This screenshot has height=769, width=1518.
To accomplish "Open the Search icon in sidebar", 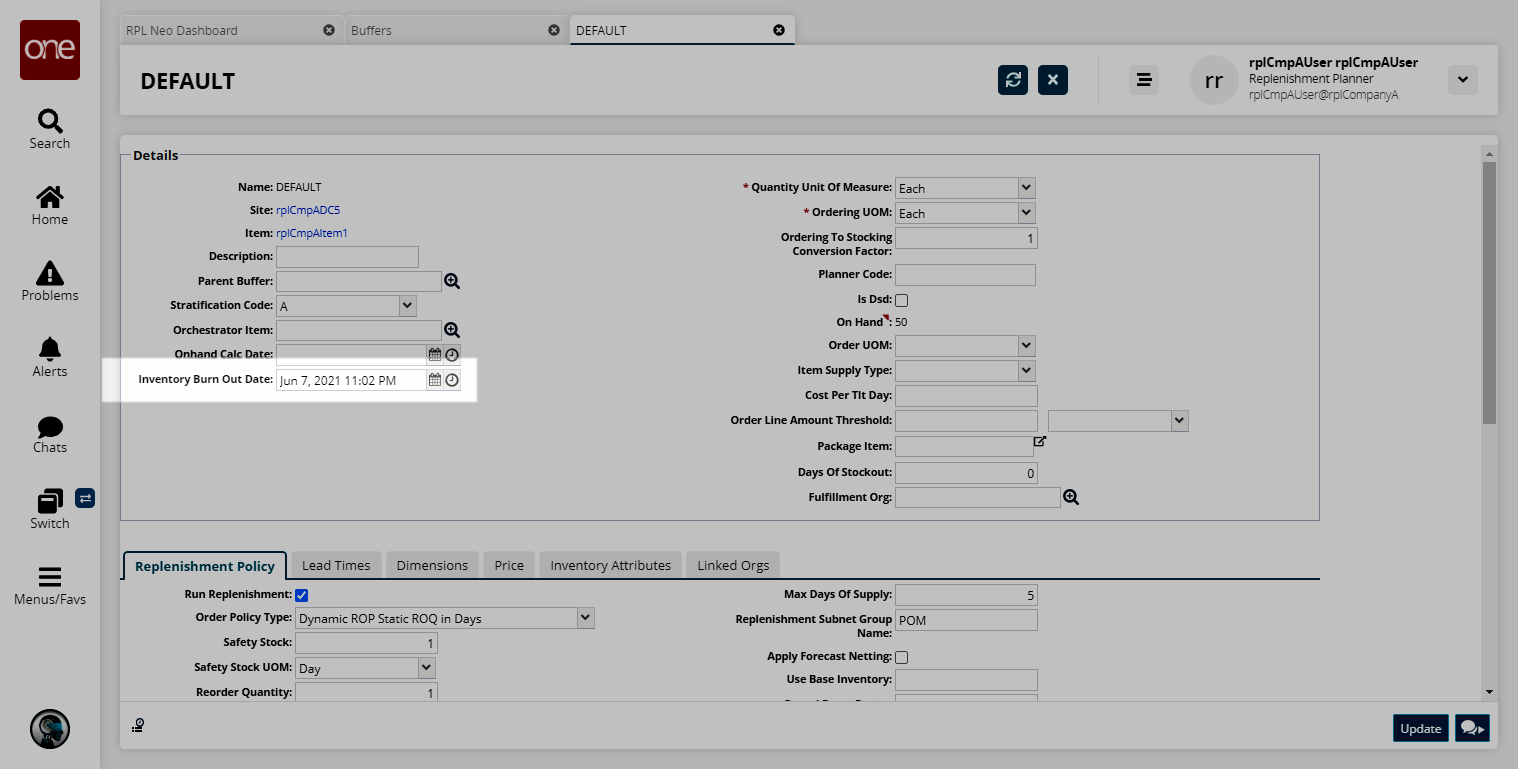I will [x=49, y=122].
